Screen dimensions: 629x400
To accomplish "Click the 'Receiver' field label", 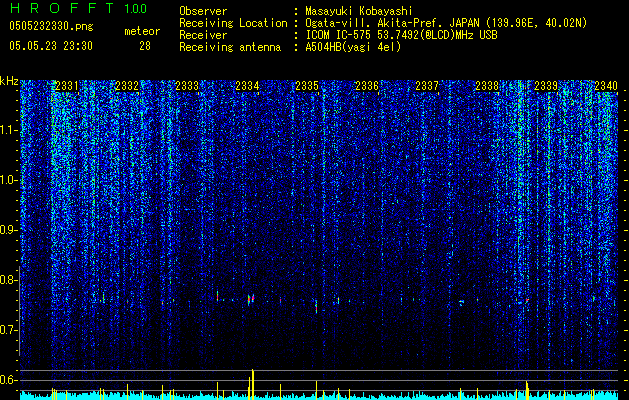I will point(203,35).
